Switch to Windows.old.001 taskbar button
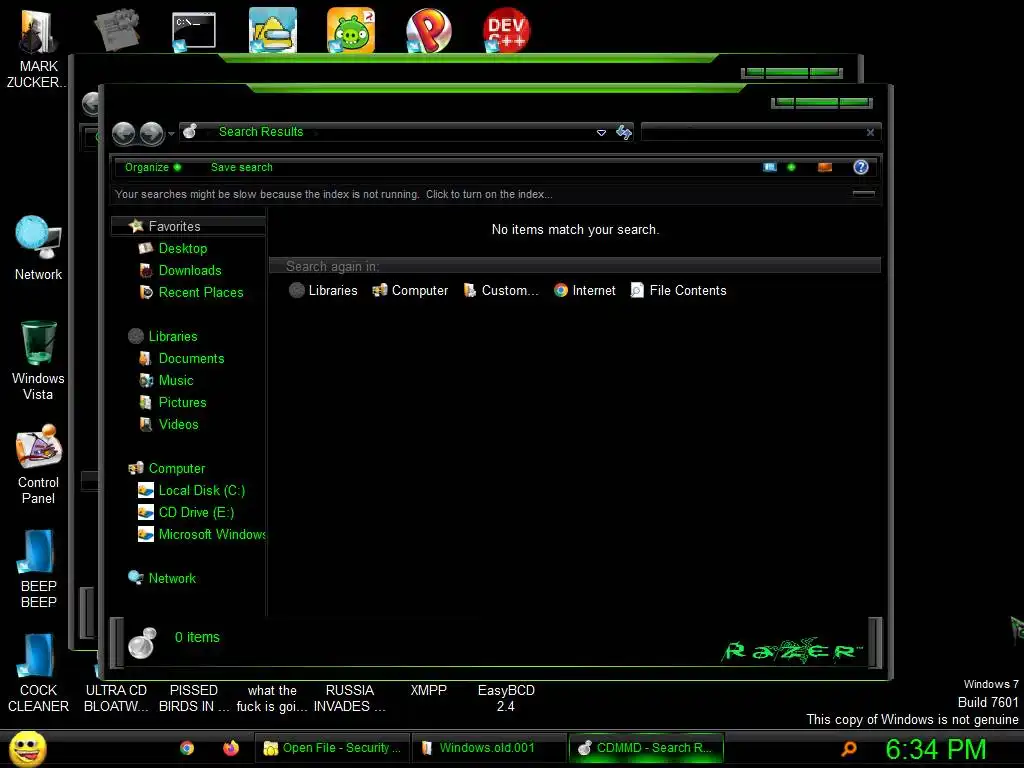The height and width of the screenshot is (768, 1024). click(x=489, y=748)
